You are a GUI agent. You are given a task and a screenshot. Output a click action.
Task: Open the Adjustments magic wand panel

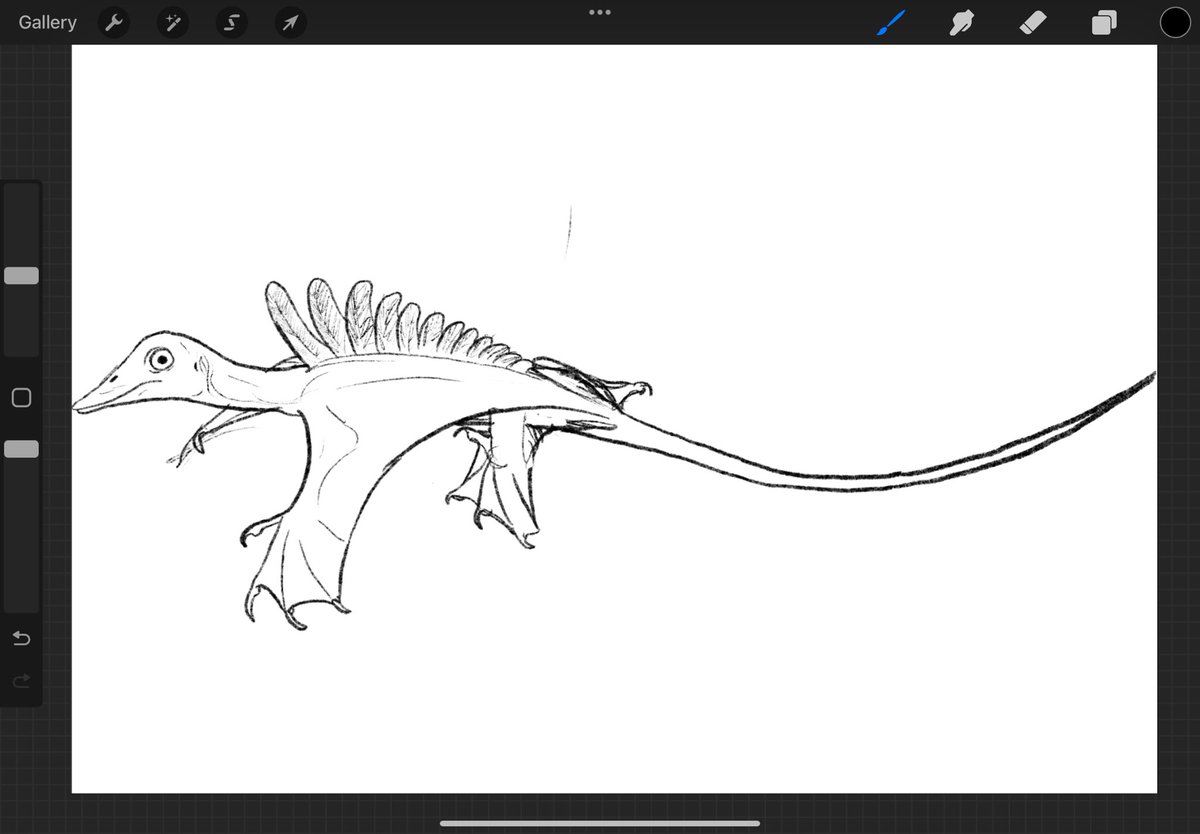click(172, 22)
